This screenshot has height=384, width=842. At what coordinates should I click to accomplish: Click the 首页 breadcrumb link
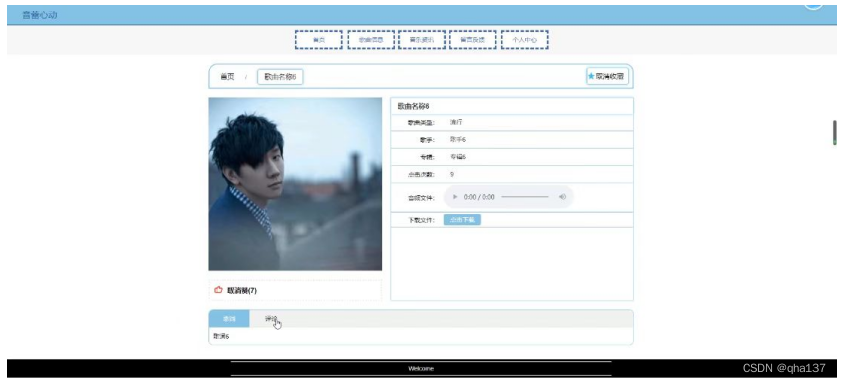coord(227,77)
